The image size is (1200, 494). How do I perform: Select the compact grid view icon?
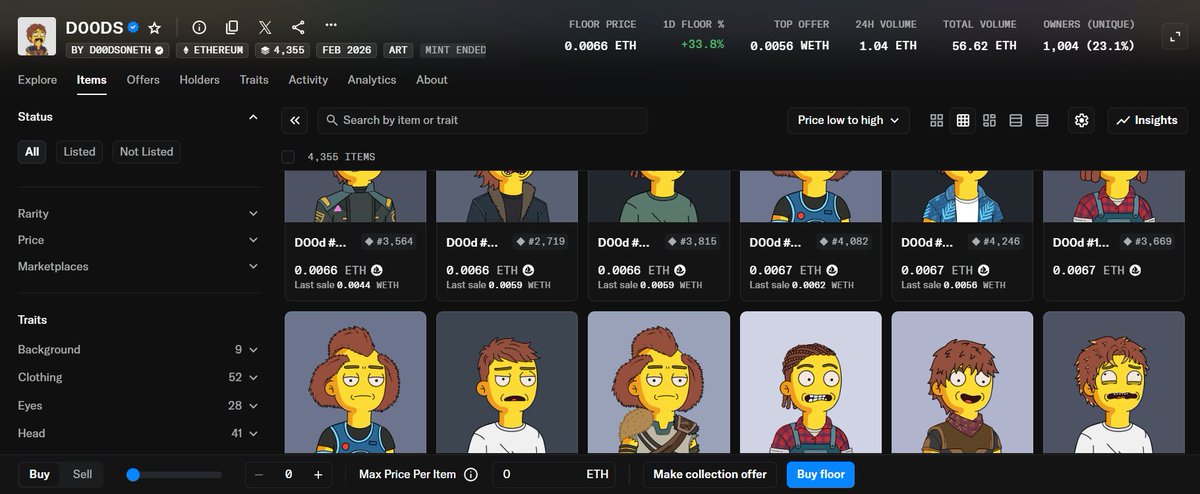click(x=963, y=120)
